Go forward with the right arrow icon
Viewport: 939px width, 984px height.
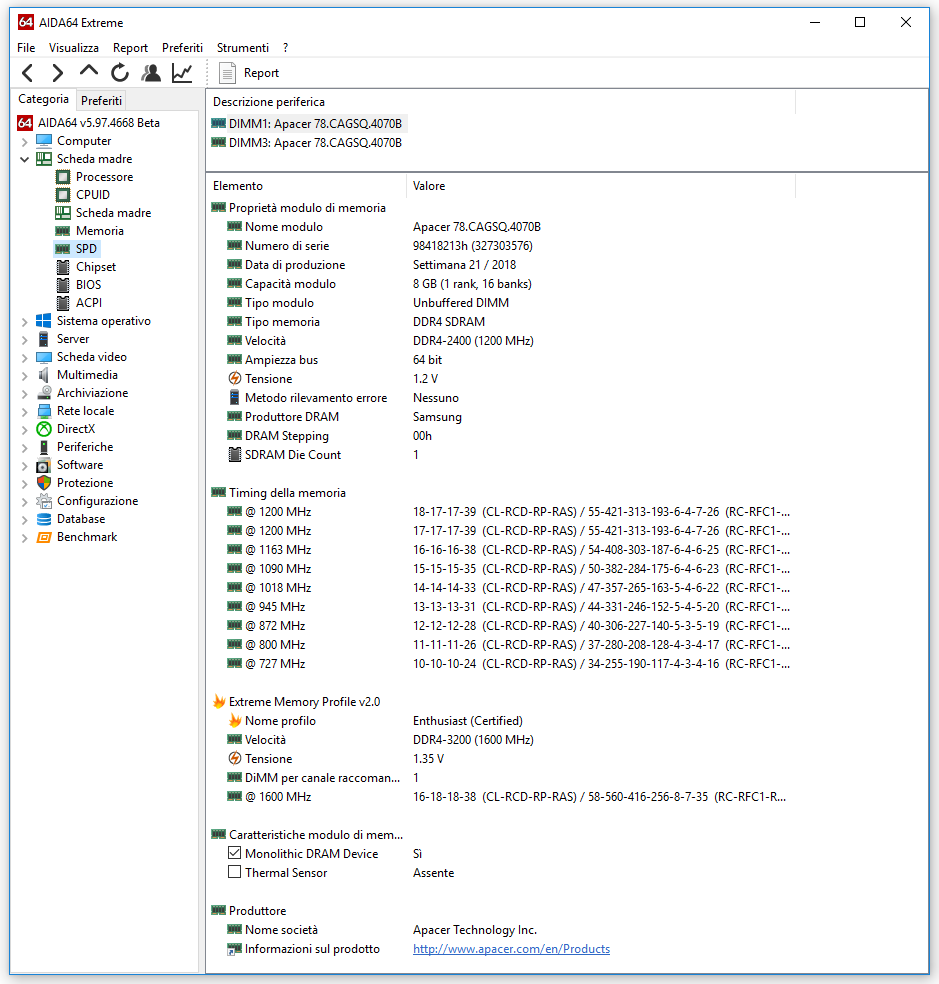click(x=58, y=73)
